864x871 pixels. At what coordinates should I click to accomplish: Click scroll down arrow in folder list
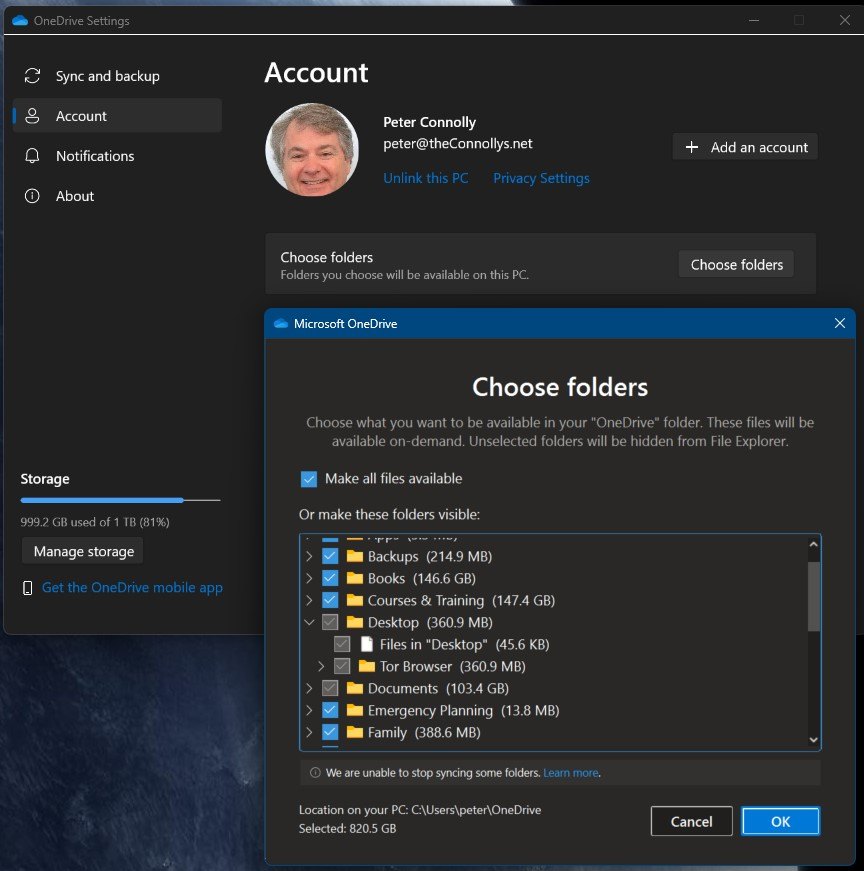[x=813, y=740]
